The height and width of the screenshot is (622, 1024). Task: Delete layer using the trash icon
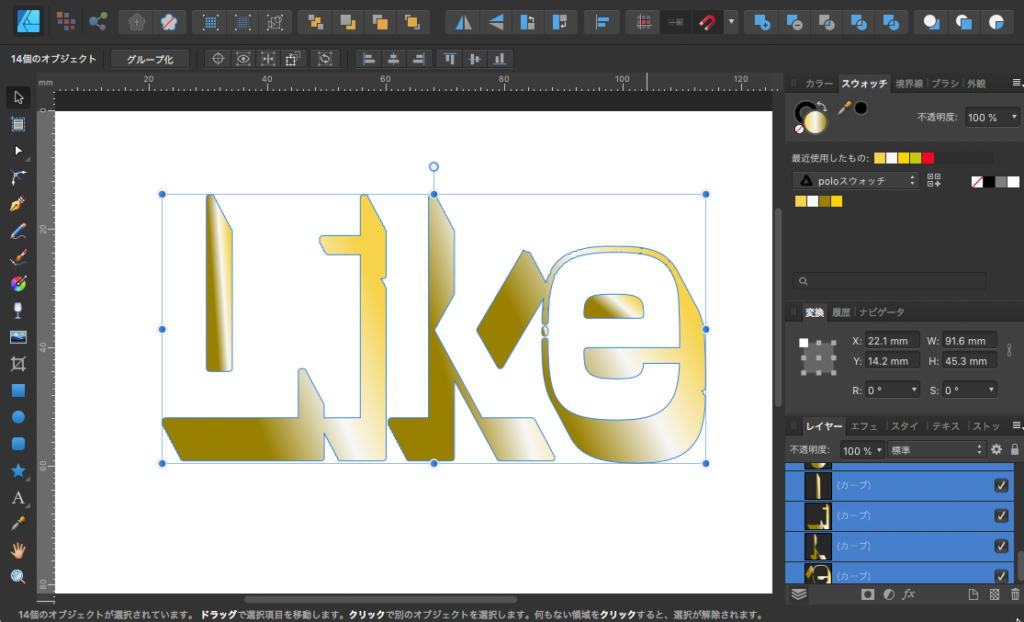click(1015, 594)
